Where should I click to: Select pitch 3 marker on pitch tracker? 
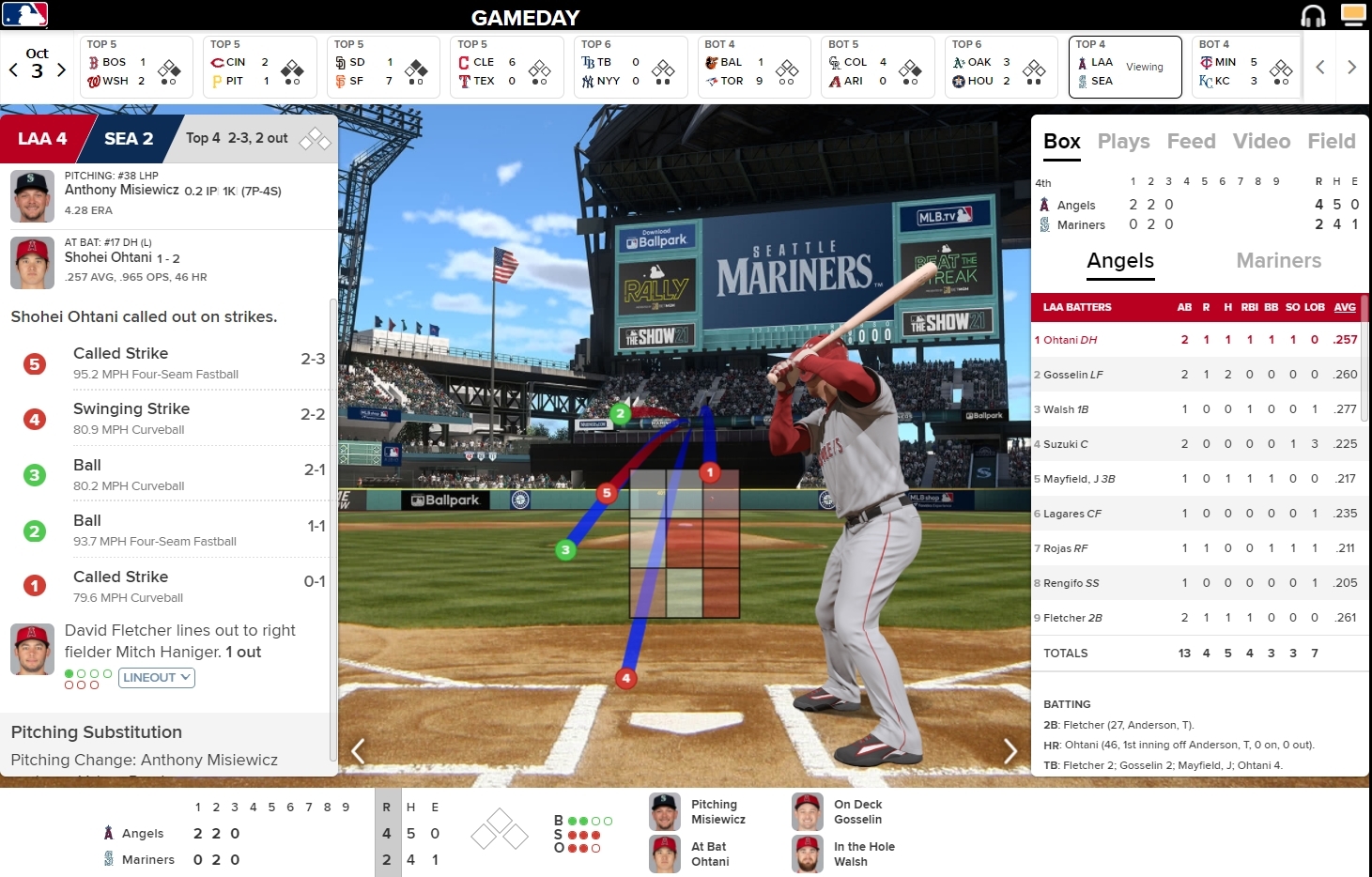coord(565,550)
